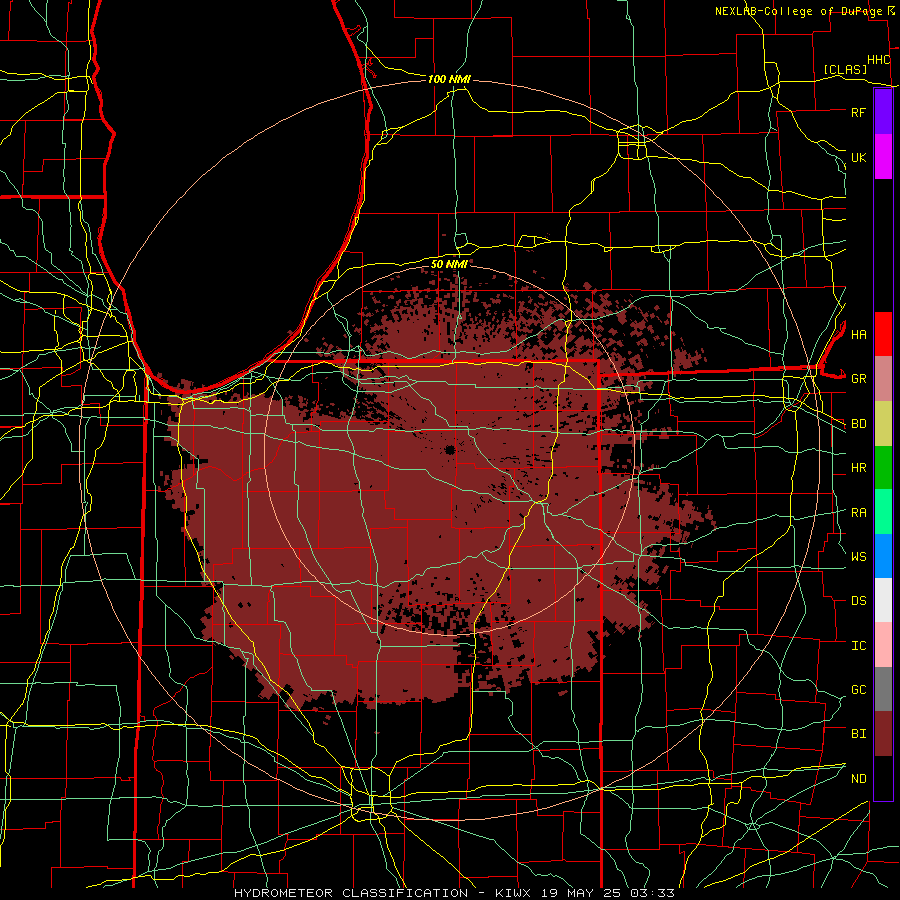Click the GC gray legend swatch

pos(883,689)
